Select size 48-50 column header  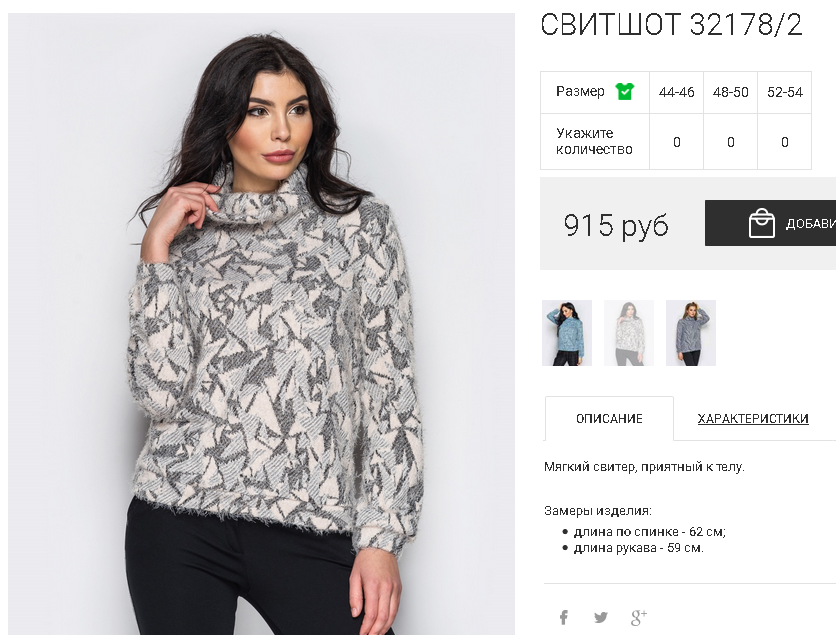(730, 92)
